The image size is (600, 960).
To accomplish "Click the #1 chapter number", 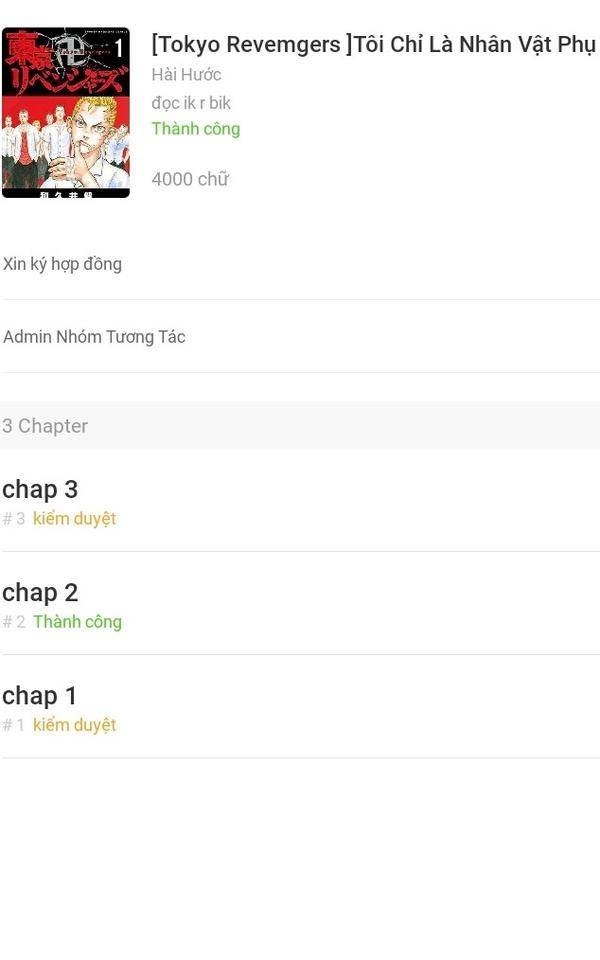I will [x=13, y=725].
